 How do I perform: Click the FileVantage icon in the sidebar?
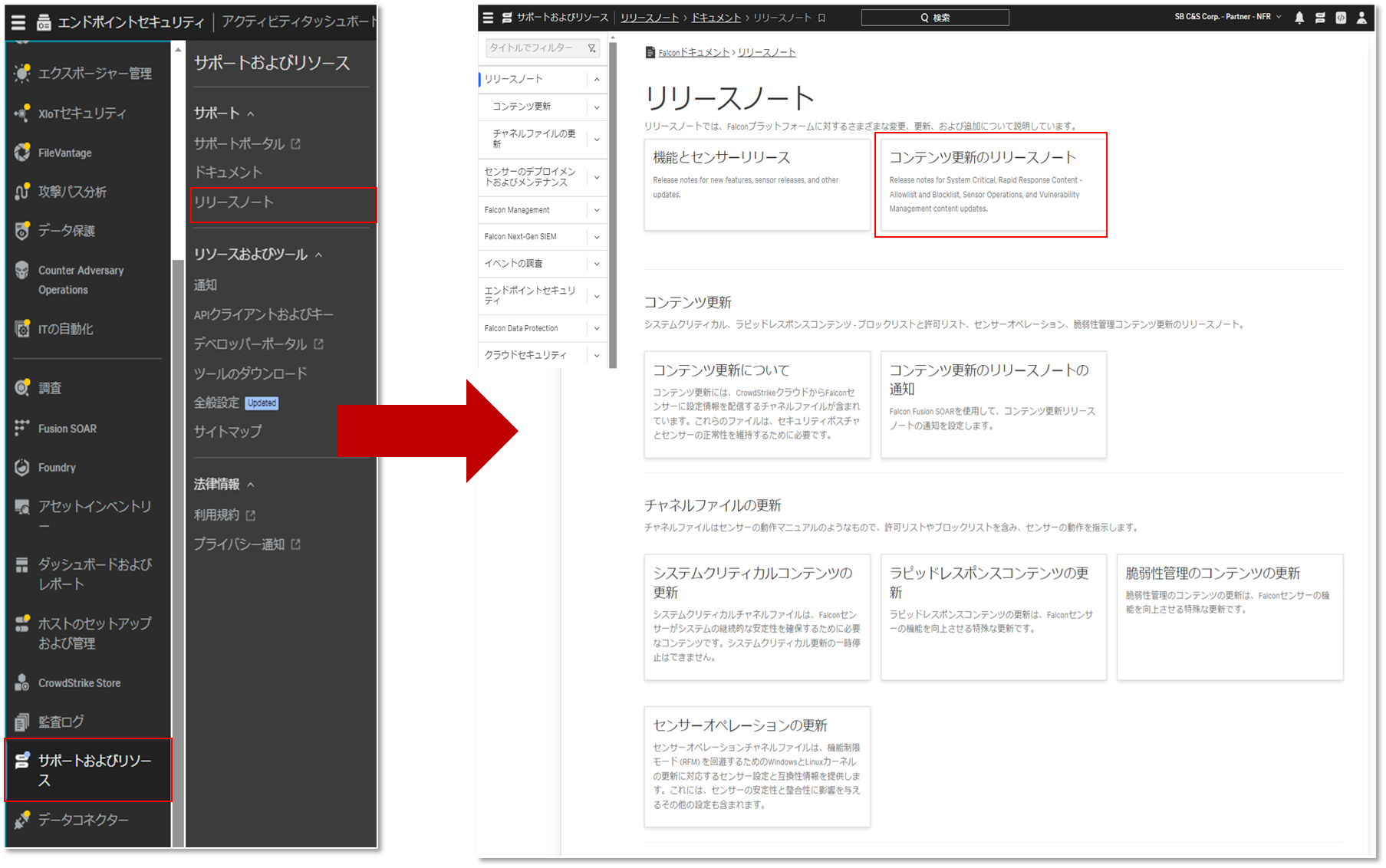point(22,153)
